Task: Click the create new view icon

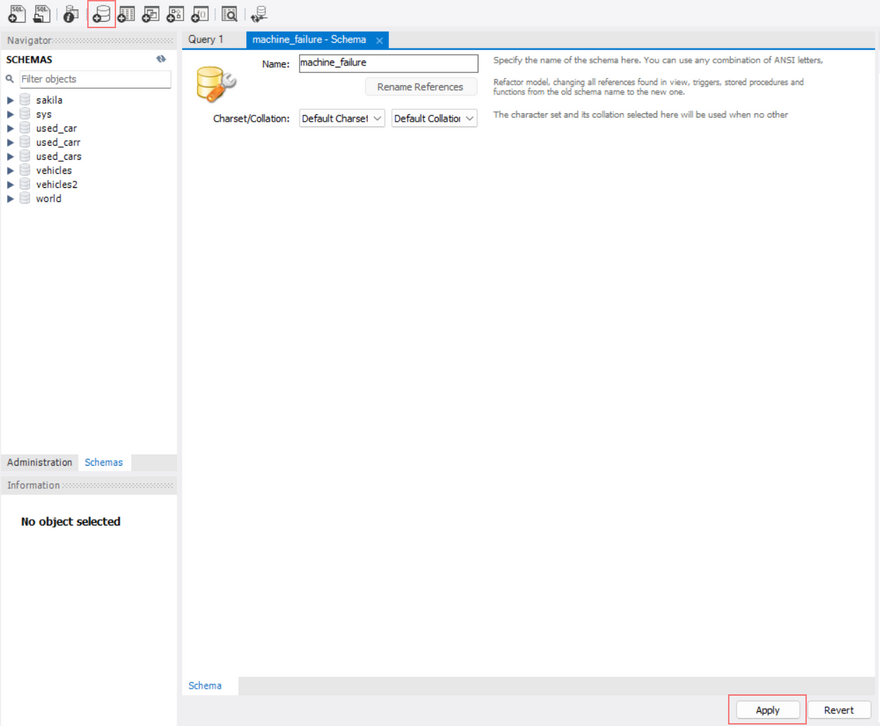Action: tap(151, 14)
